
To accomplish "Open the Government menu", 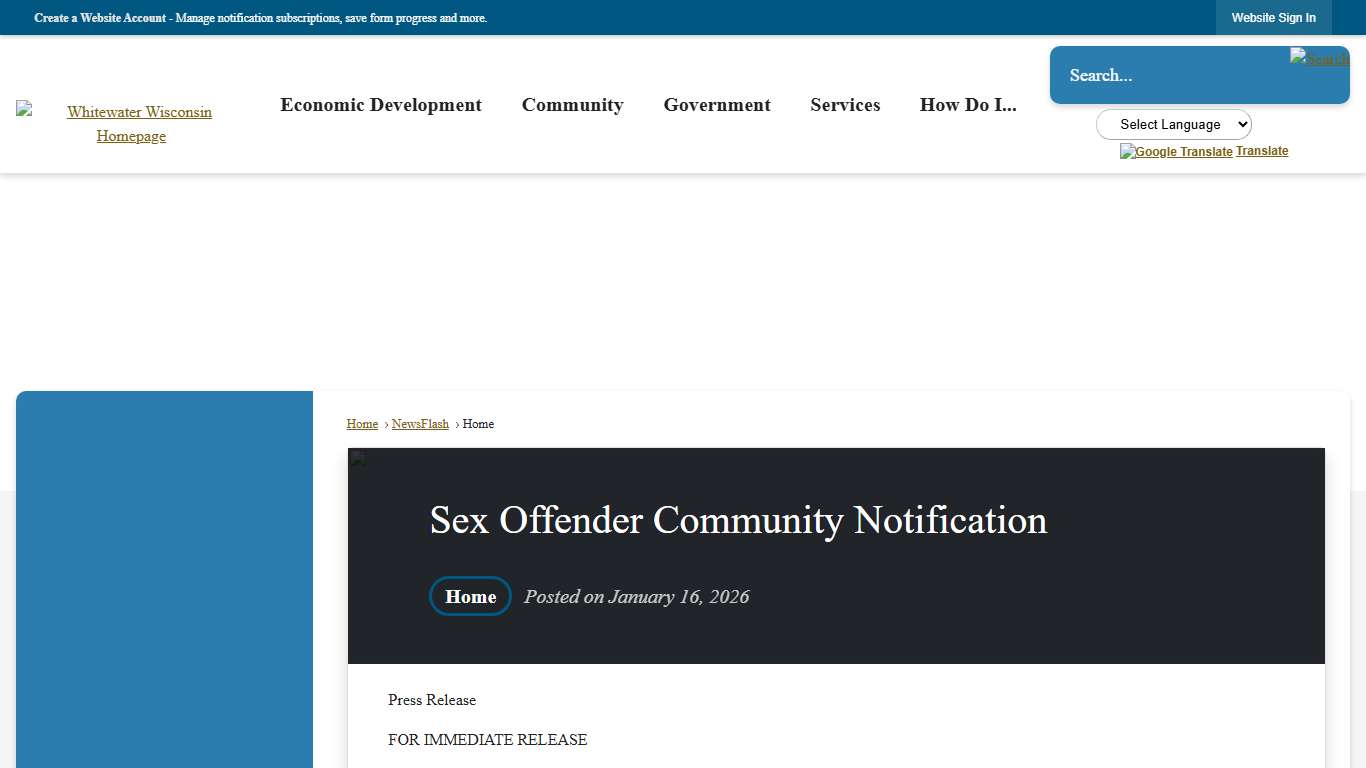I will 717,105.
